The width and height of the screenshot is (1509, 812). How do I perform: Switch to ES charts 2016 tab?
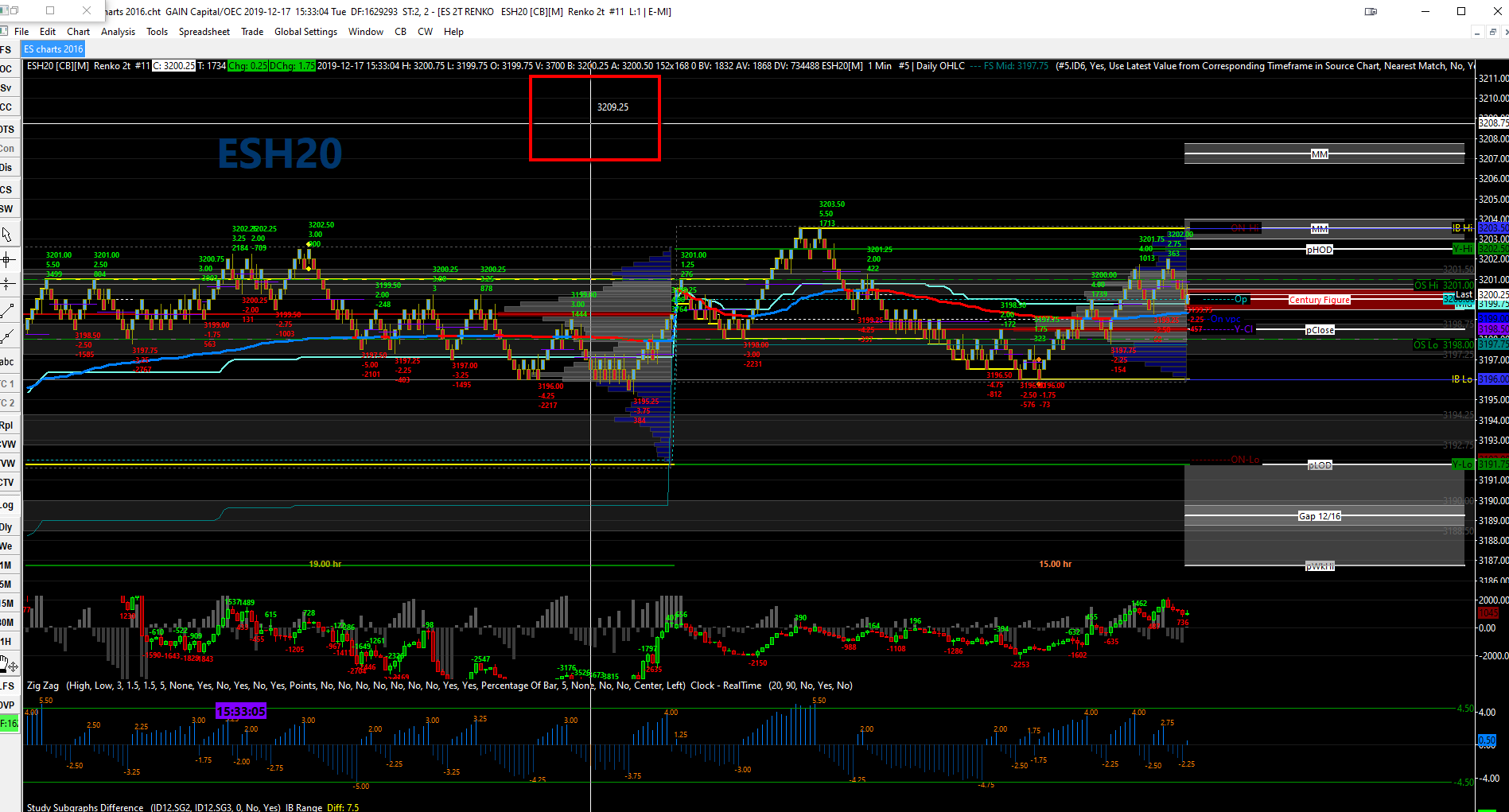click(x=53, y=49)
